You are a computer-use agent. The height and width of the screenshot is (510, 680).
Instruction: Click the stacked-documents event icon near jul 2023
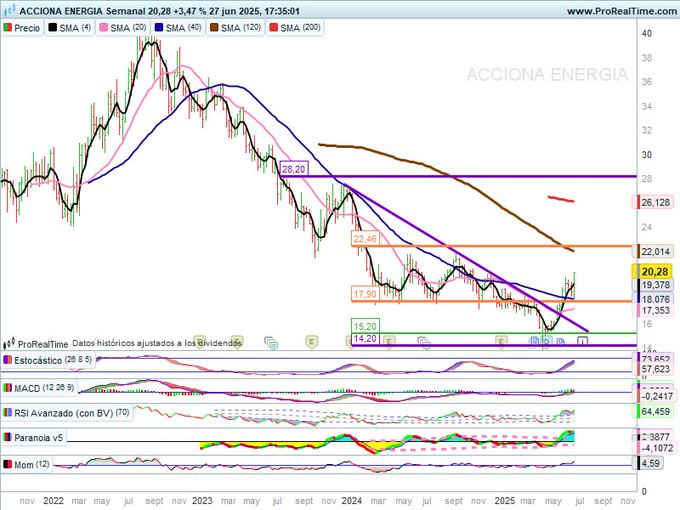point(271,343)
